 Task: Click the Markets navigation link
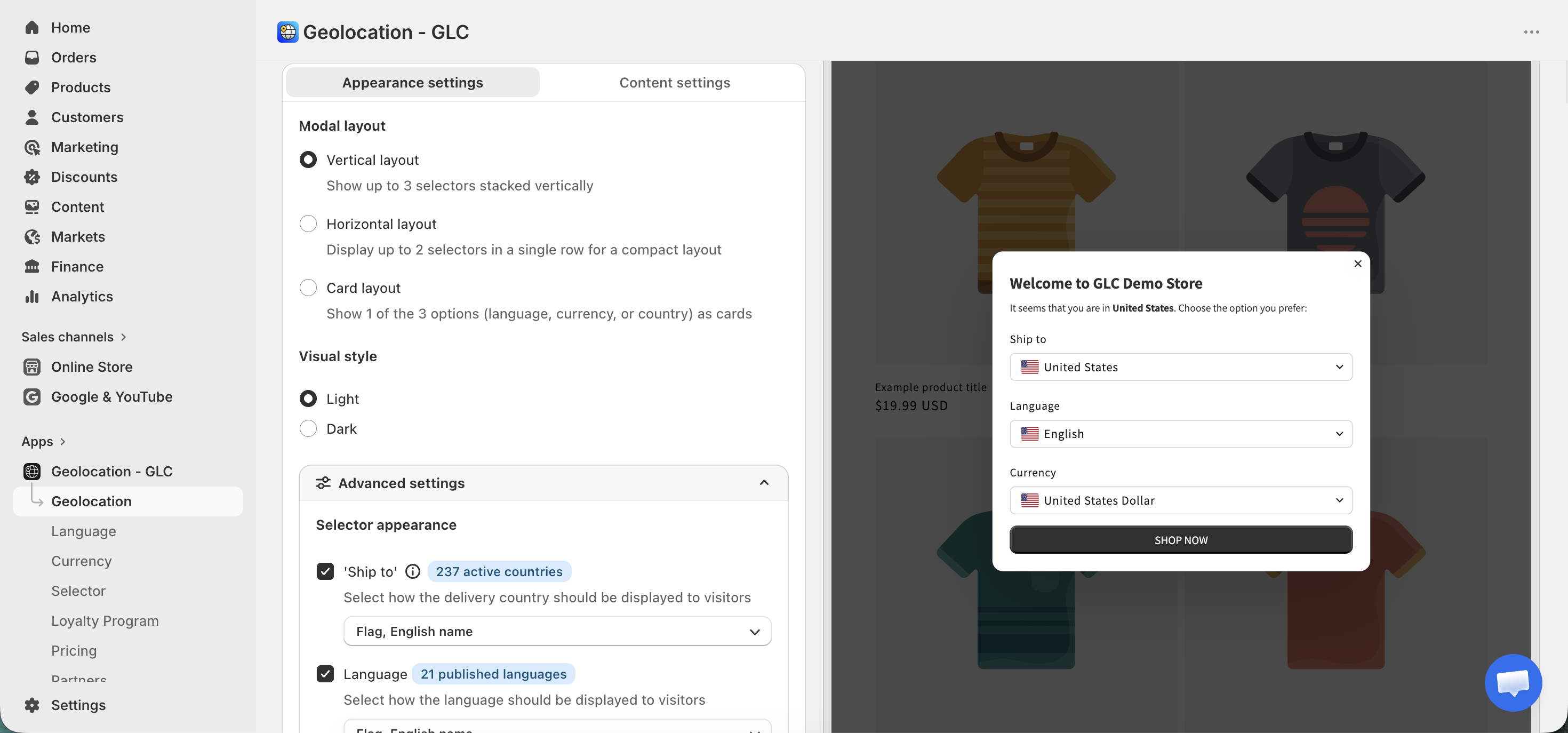point(78,236)
